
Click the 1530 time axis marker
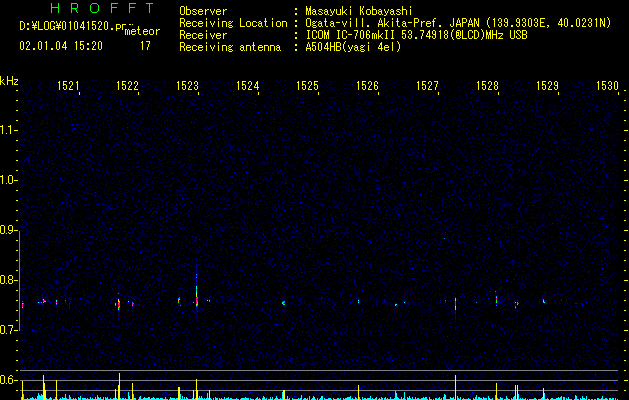pyautogui.click(x=607, y=86)
